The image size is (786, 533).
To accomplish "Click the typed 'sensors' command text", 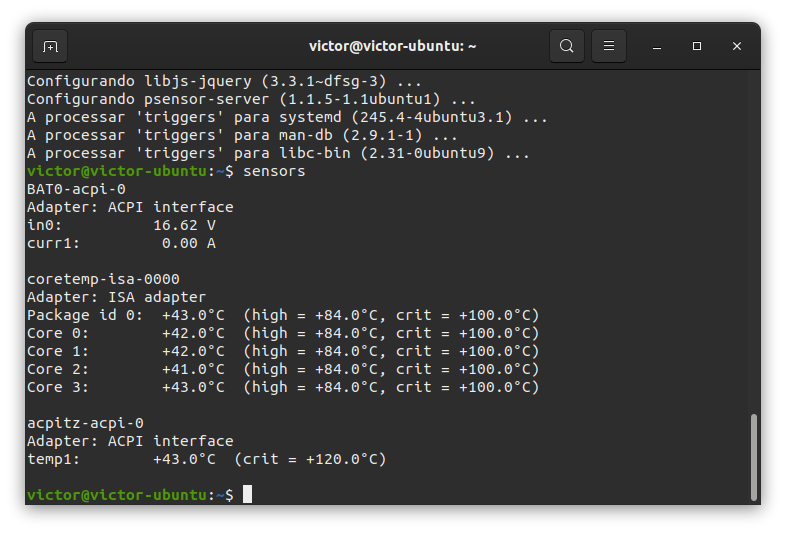I will point(274,171).
